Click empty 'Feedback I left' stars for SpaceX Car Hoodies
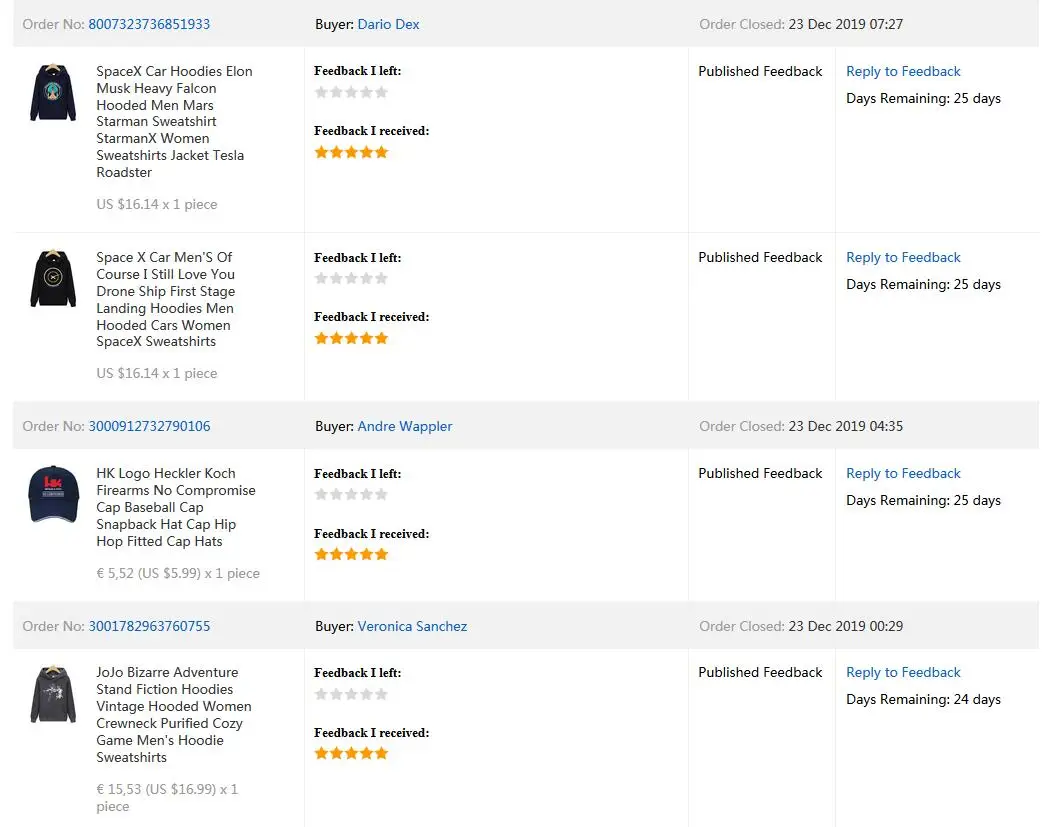 351,92
